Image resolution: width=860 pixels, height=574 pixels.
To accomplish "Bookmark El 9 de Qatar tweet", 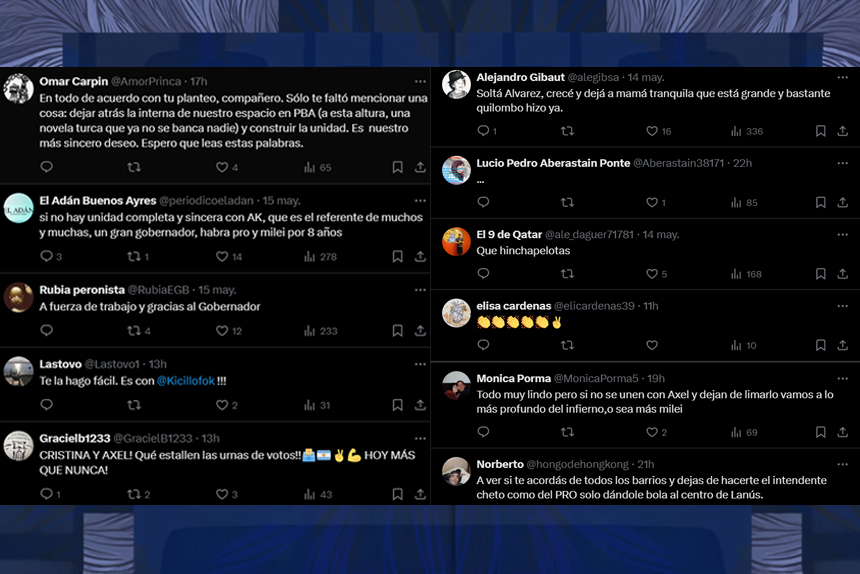I will pos(821,274).
